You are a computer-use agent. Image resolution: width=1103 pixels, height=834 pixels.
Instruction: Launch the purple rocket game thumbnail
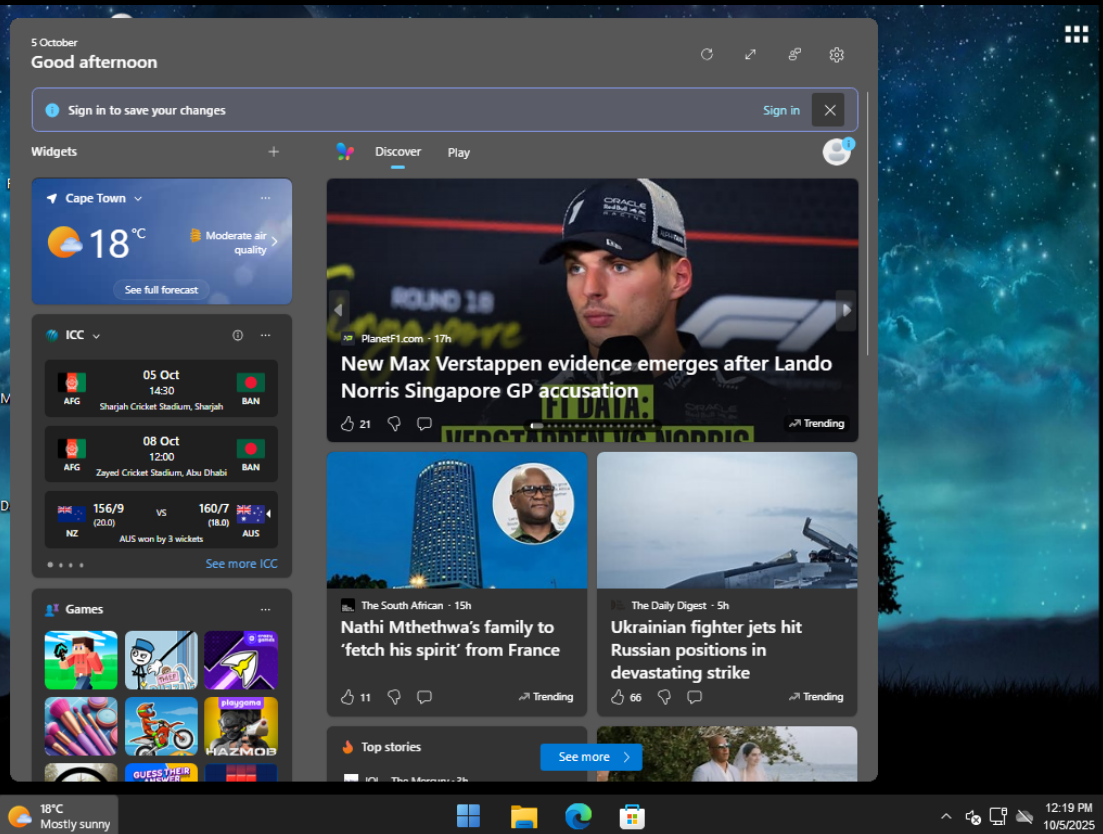pyautogui.click(x=241, y=660)
